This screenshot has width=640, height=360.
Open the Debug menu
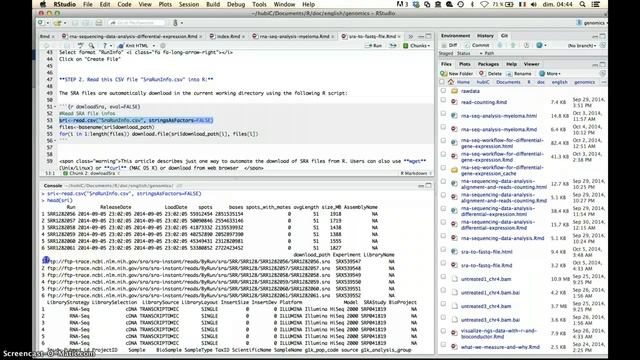[x=236, y=4]
